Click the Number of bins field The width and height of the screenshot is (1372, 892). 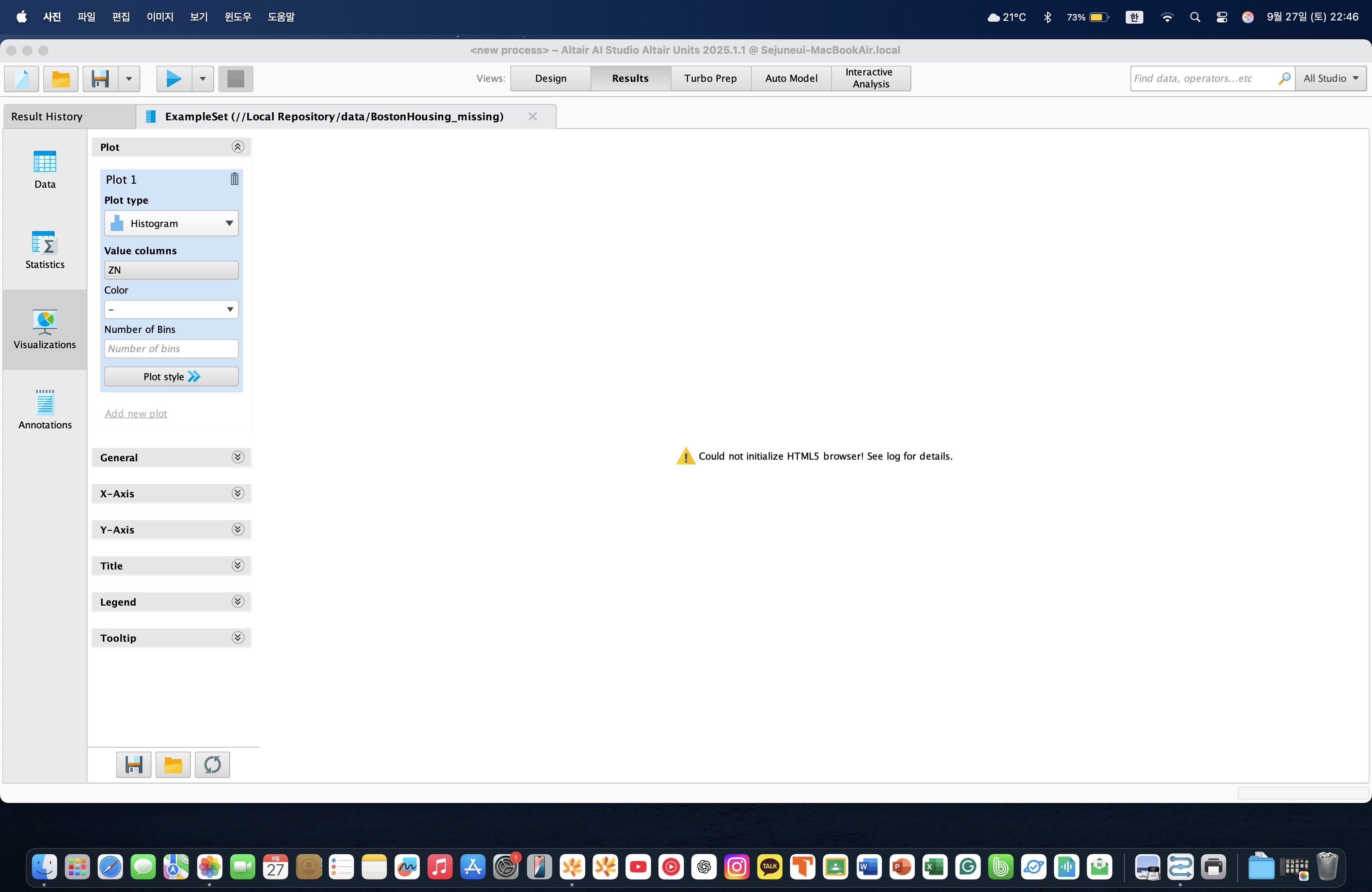coord(171,349)
